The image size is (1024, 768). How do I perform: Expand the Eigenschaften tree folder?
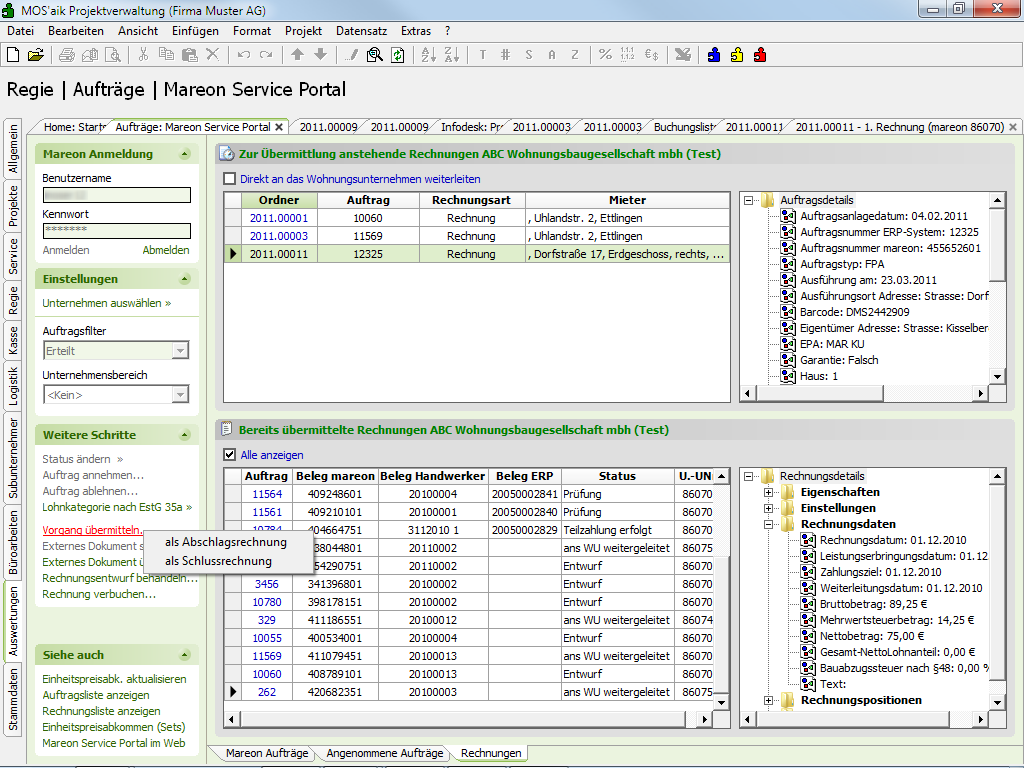[768, 492]
